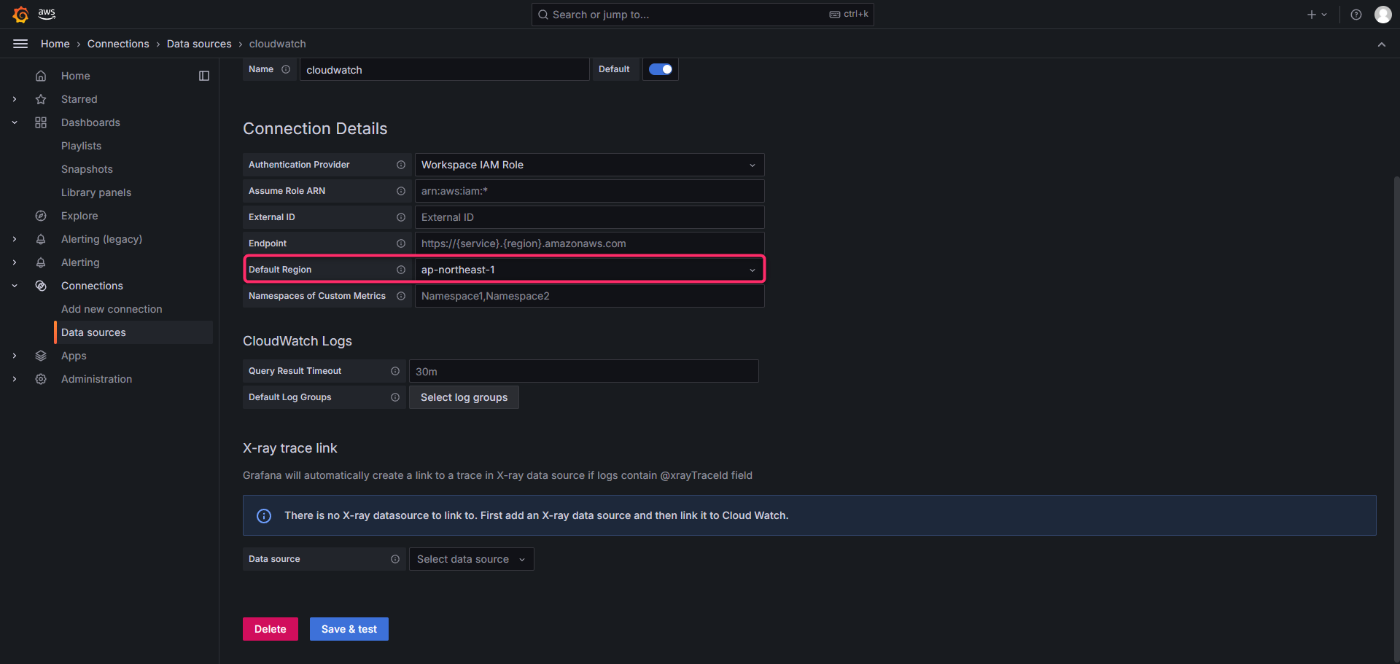Click the AWS logo in header
Image resolution: width=1400 pixels, height=664 pixels.
click(x=47, y=14)
